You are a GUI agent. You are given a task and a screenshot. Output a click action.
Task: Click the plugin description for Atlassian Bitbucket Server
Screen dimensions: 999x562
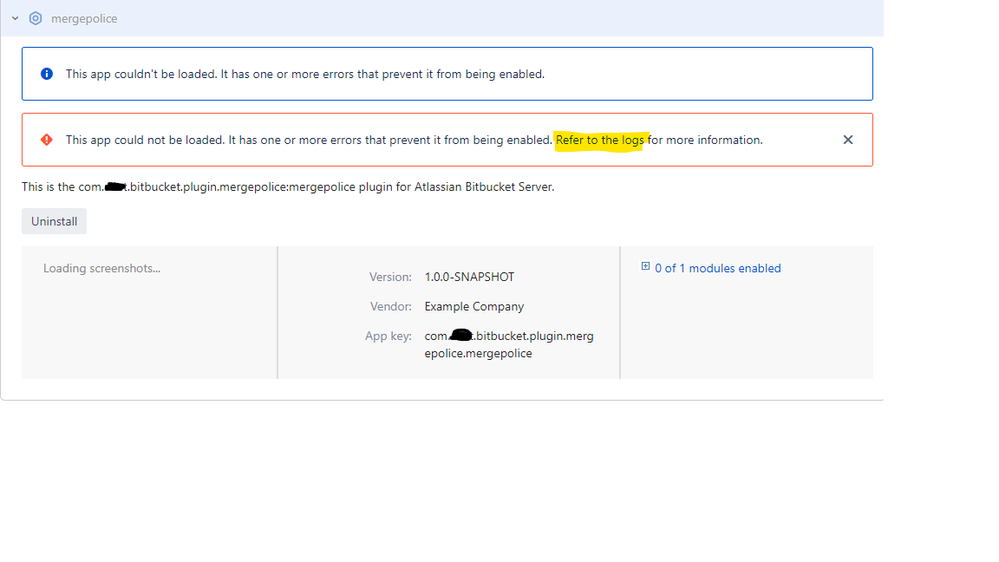tap(288, 187)
